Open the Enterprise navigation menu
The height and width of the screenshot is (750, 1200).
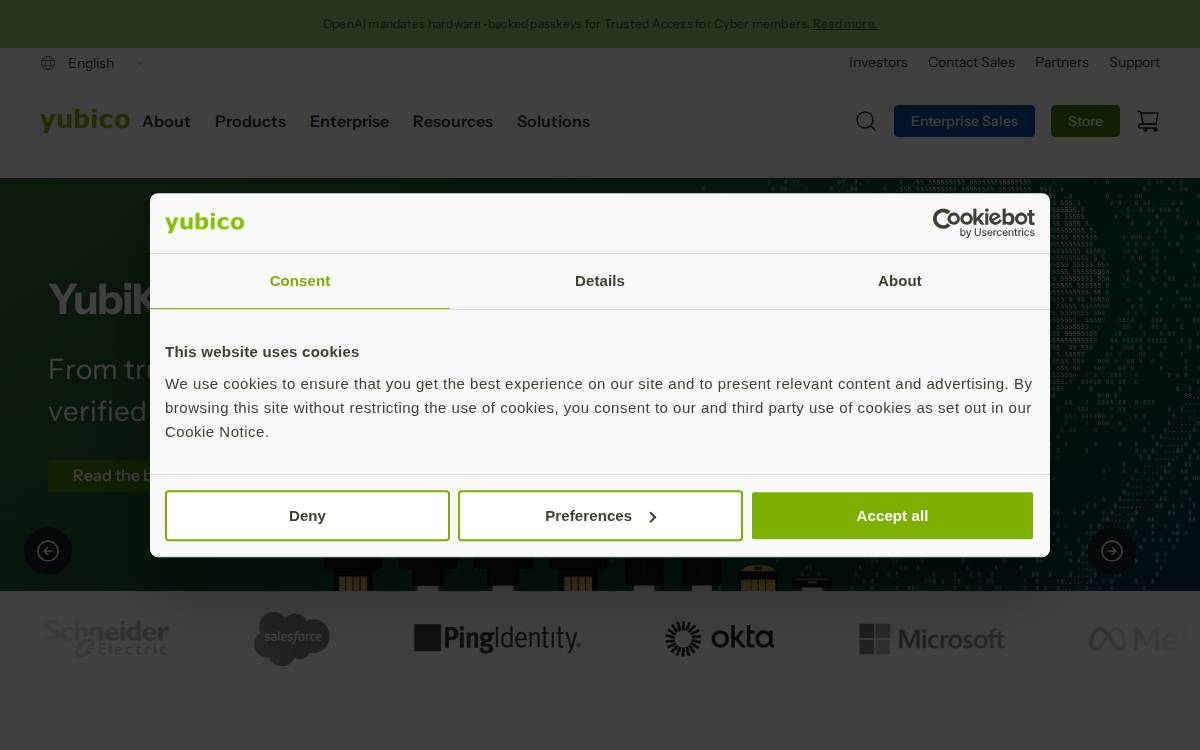[x=349, y=121]
